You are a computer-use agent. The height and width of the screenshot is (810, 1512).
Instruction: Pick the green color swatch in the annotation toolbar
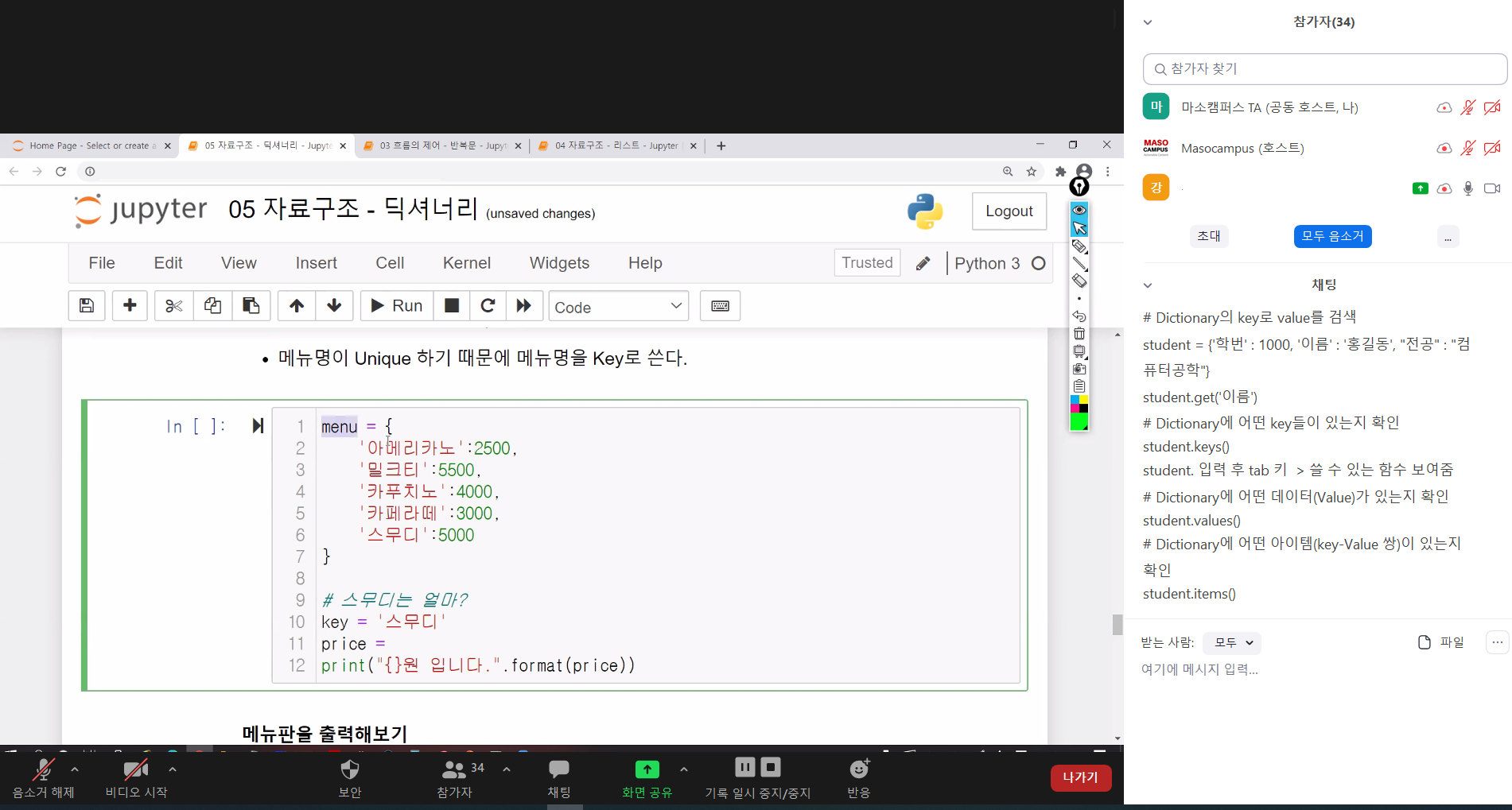[1079, 422]
